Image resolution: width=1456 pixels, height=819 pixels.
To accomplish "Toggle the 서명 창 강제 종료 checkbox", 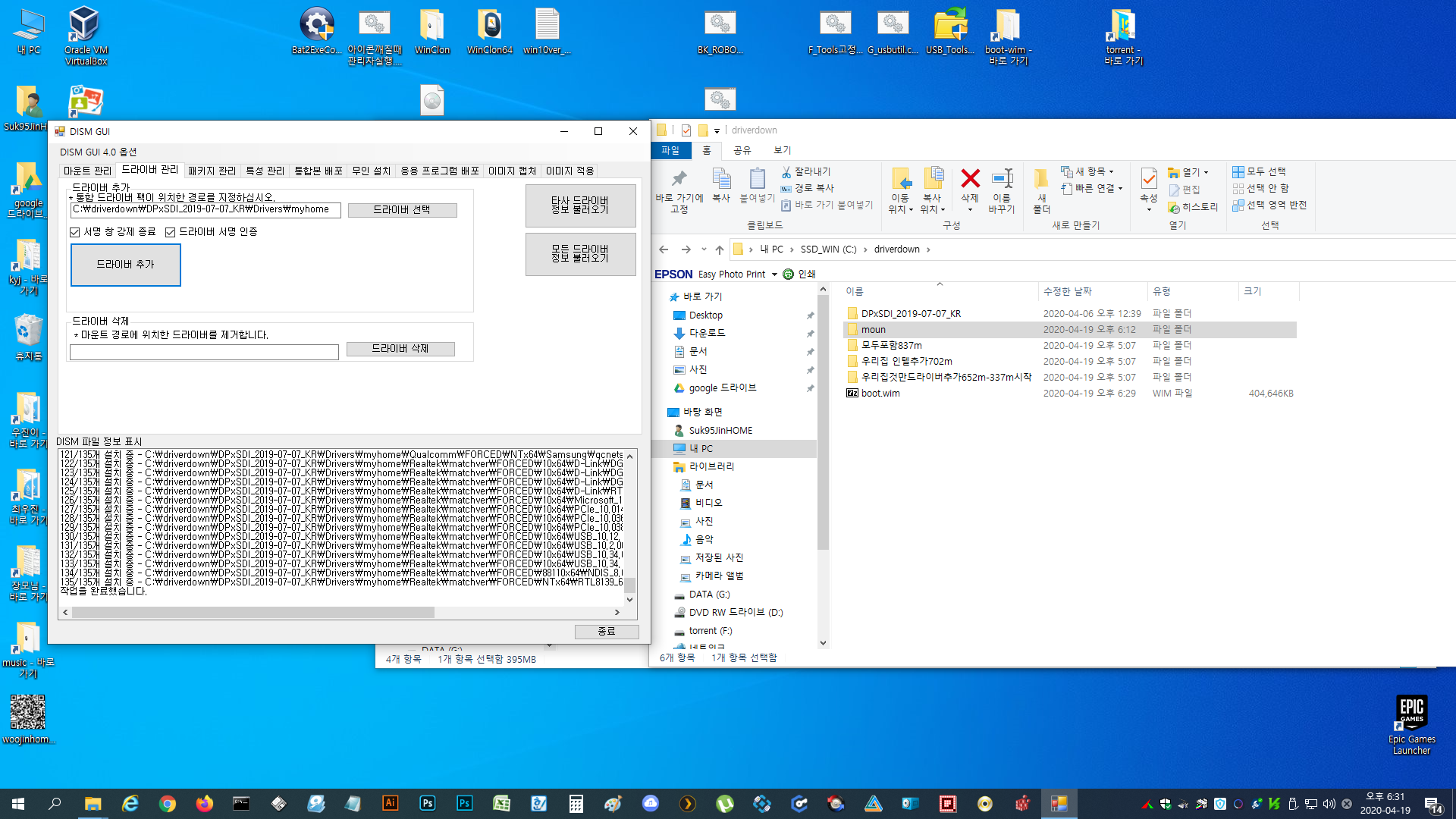I will (x=74, y=232).
